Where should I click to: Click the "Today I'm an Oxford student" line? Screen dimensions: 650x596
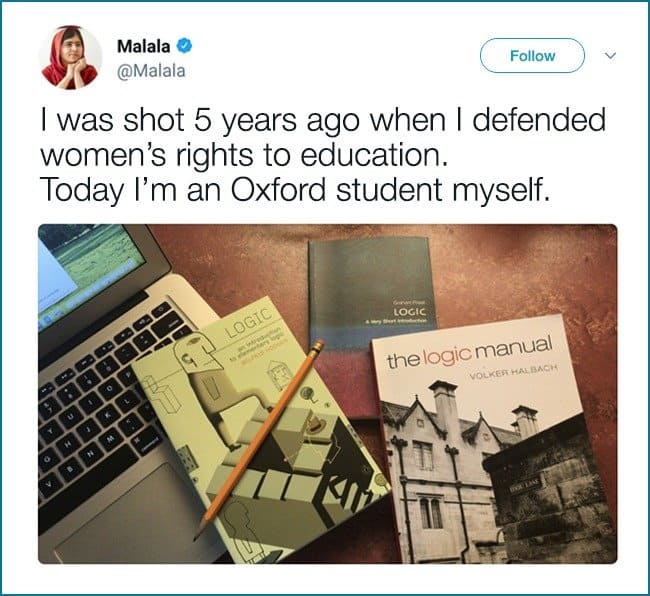(295, 189)
